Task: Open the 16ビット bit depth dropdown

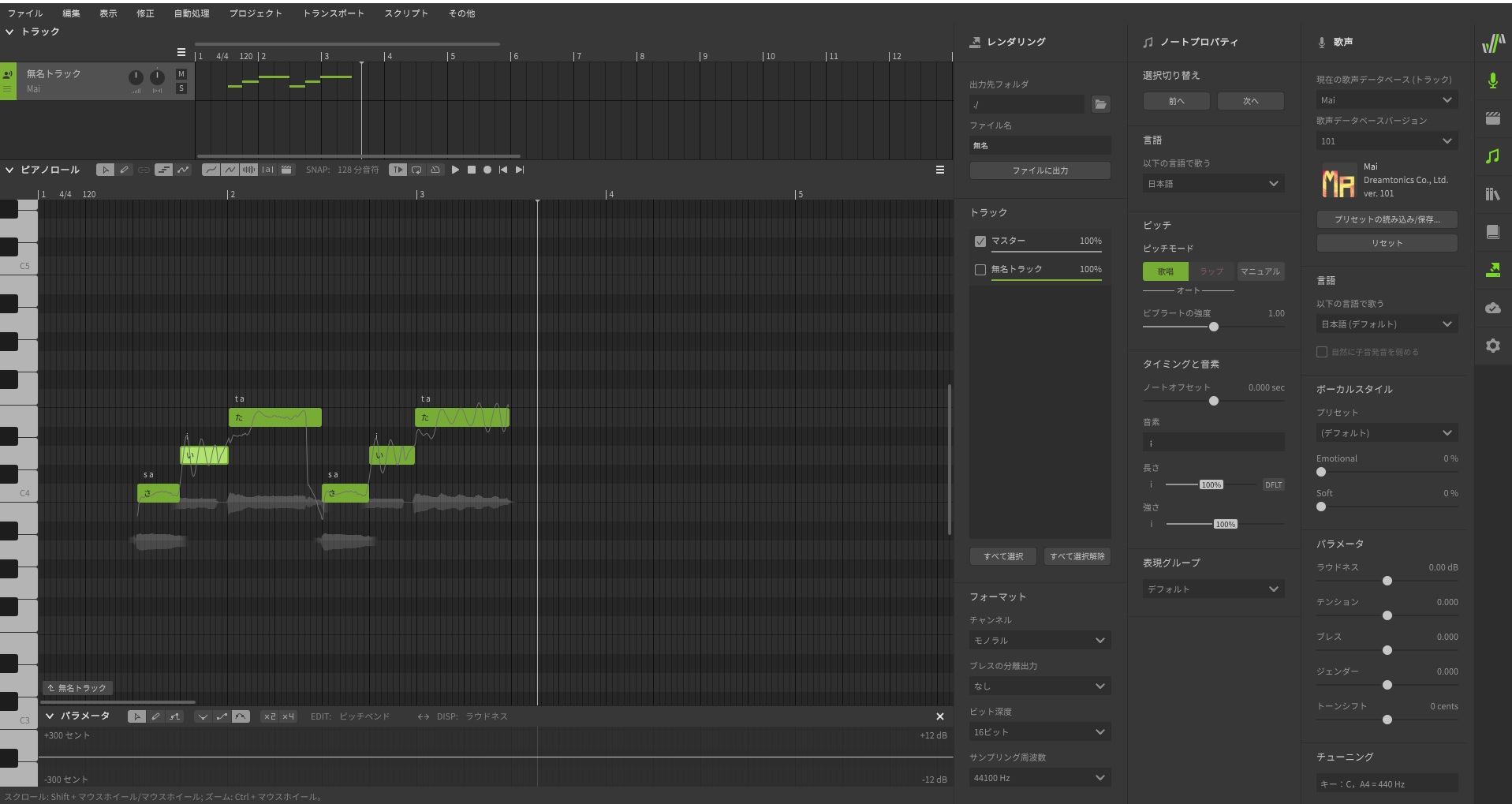Action: coord(1040,732)
